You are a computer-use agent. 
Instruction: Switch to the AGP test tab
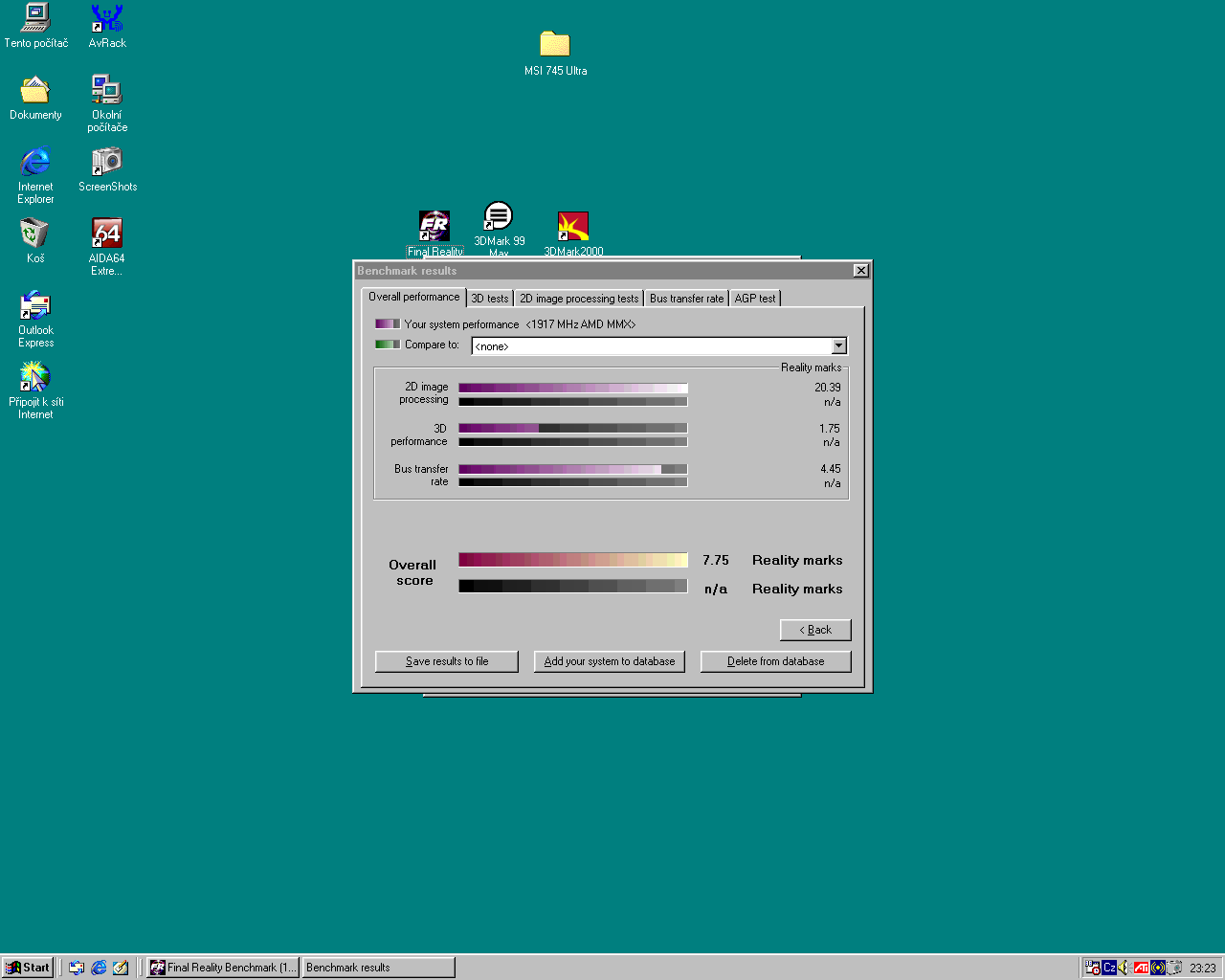point(755,299)
